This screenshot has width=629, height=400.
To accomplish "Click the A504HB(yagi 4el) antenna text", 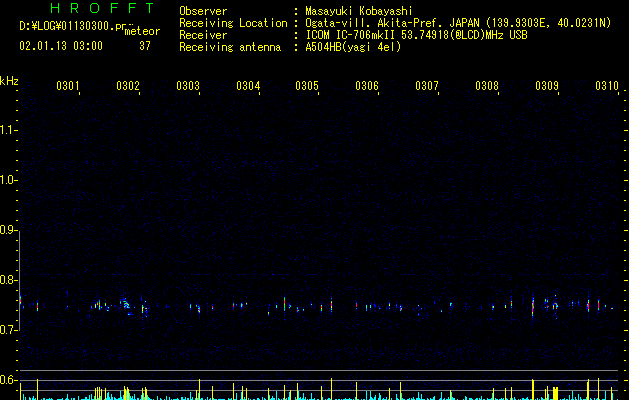I will (353, 47).
